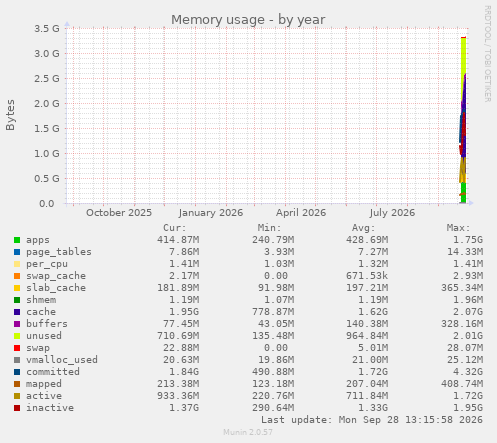
Task: Click apps current value 414.87M
Action: point(178,240)
